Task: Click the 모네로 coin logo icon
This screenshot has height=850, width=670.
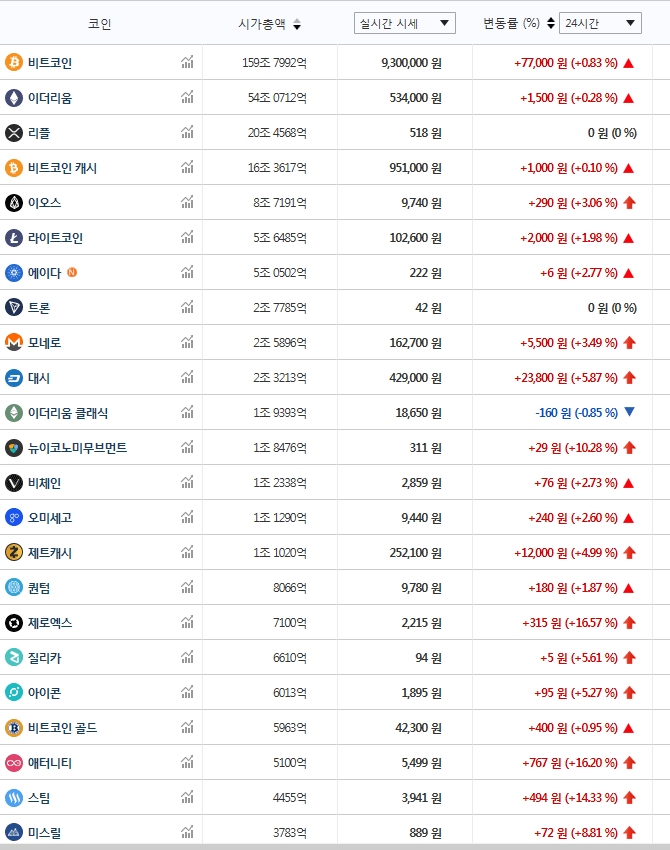Action: pyautogui.click(x=14, y=343)
